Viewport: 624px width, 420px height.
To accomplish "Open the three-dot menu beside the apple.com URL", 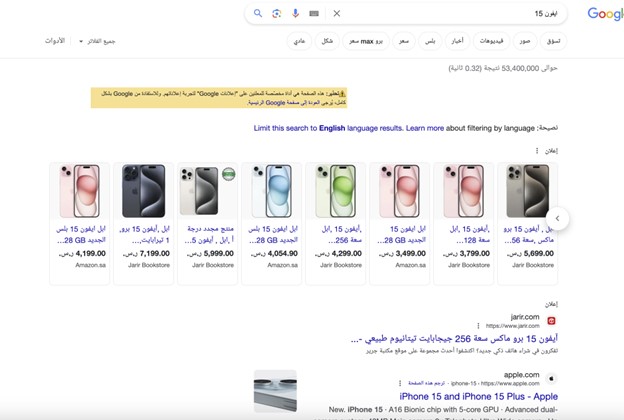I will point(400,383).
